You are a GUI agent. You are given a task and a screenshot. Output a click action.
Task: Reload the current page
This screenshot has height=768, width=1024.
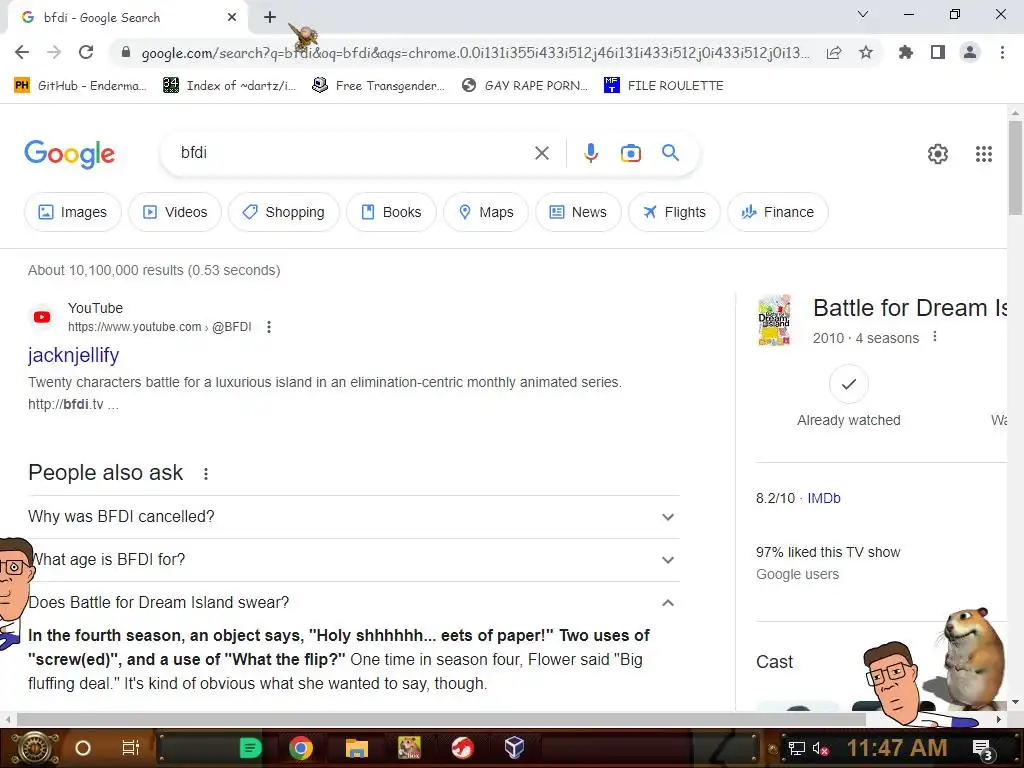click(x=86, y=52)
